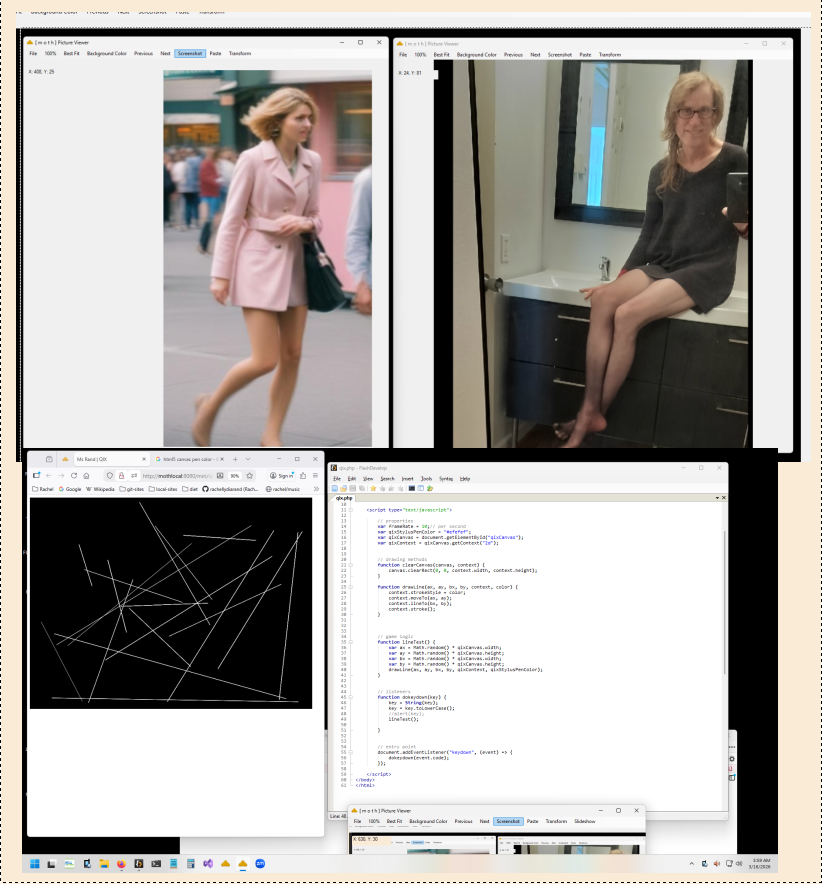Screen dimensions: 822x884
Task: Click the Zoom app icon in taskbar
Action: point(260,863)
